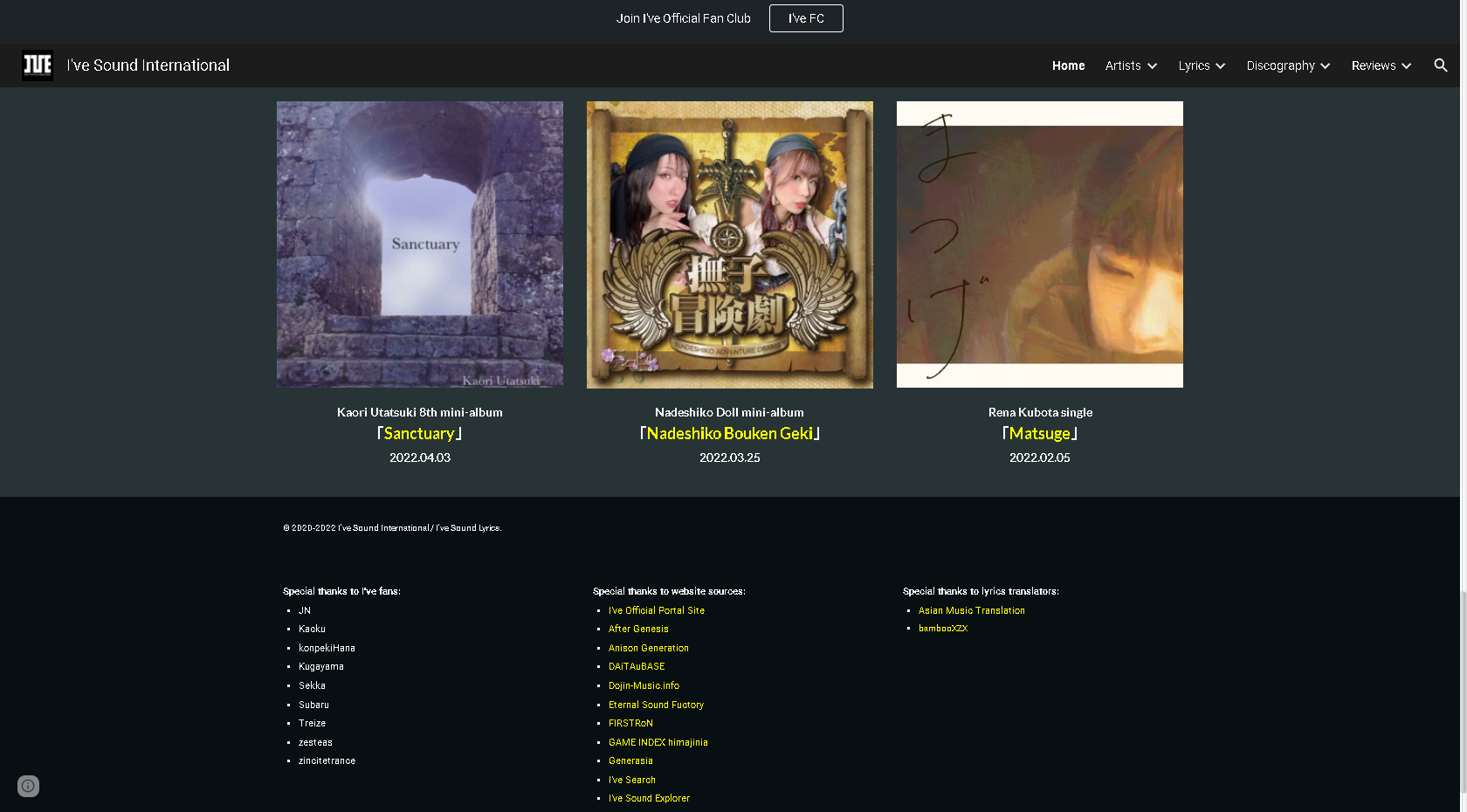Click the 'Join I've Official Fan Club' text
This screenshot has height=812, width=1467.
coord(684,18)
